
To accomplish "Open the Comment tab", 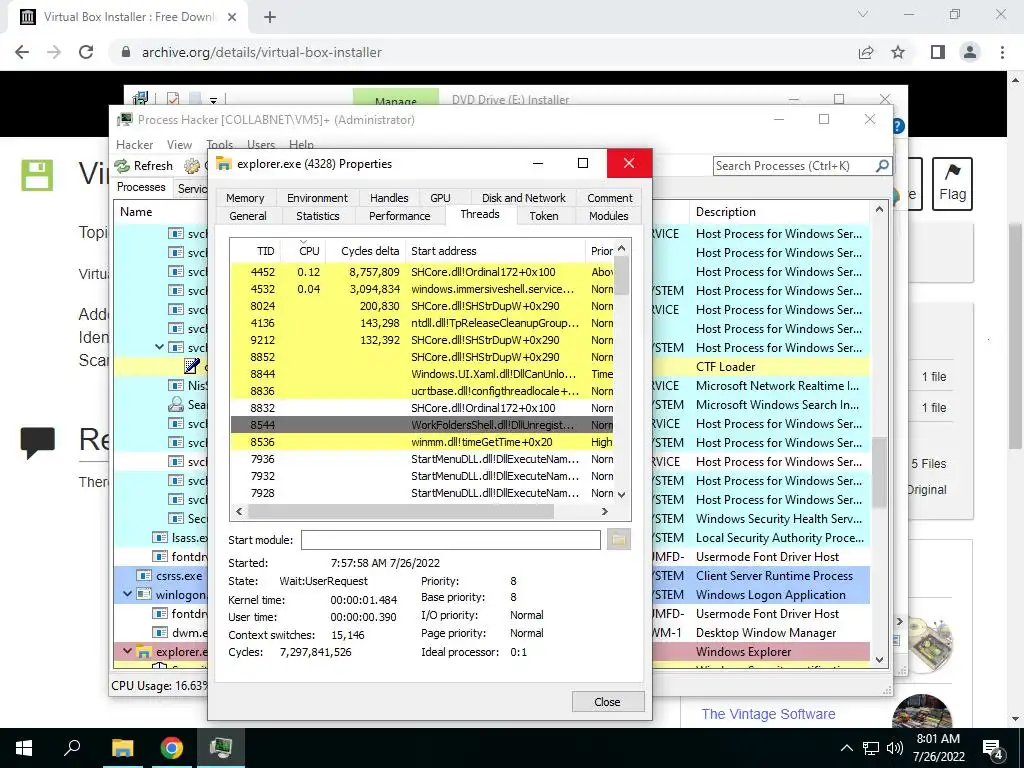I will pyautogui.click(x=609, y=198).
